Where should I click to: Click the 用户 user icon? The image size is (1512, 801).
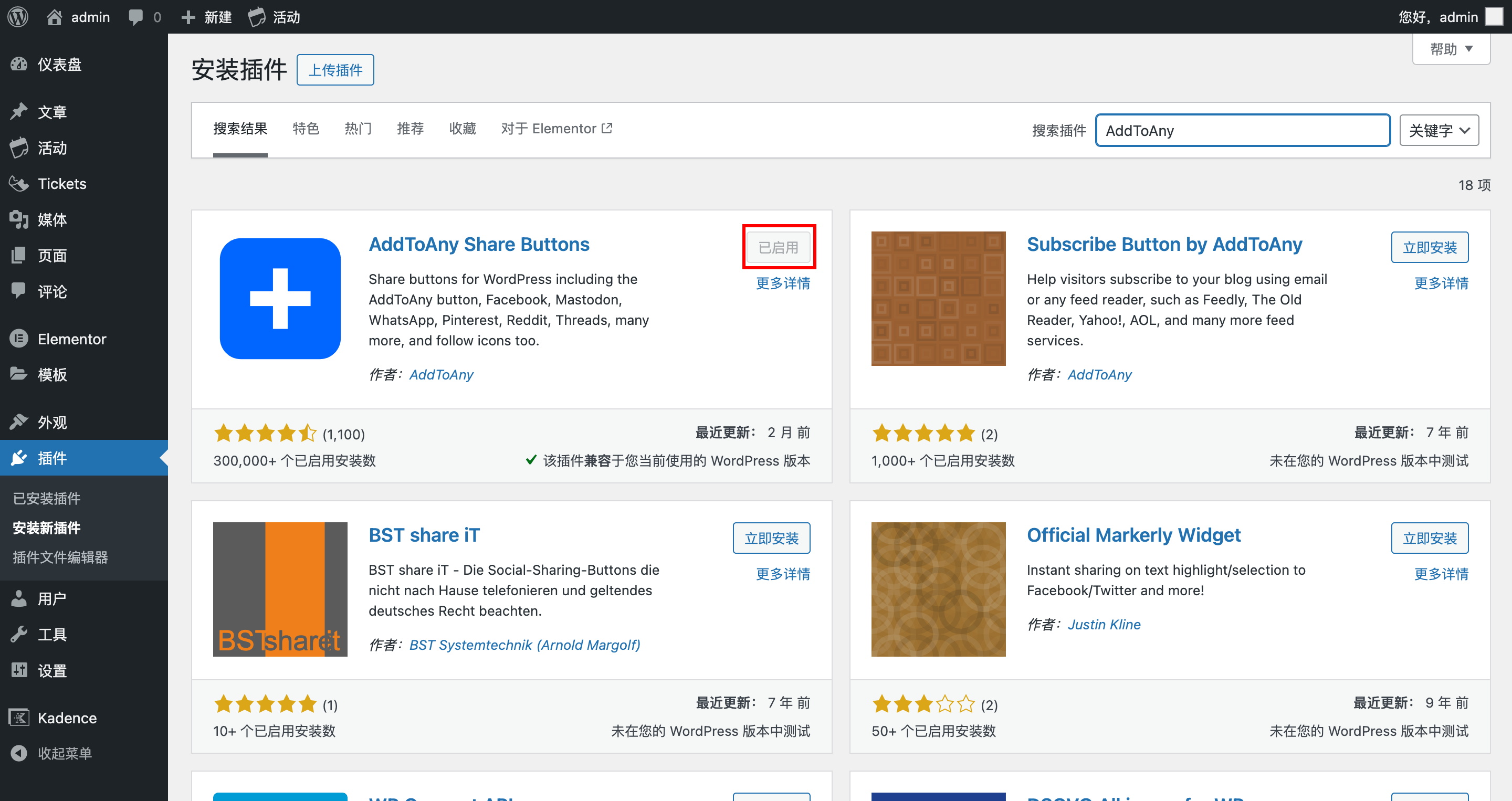19,598
